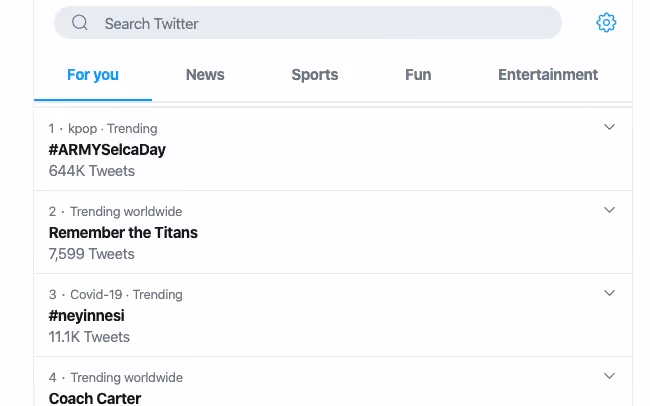The height and width of the screenshot is (406, 650).
Task: Open the Remember the Titans trend
Action: tap(123, 233)
